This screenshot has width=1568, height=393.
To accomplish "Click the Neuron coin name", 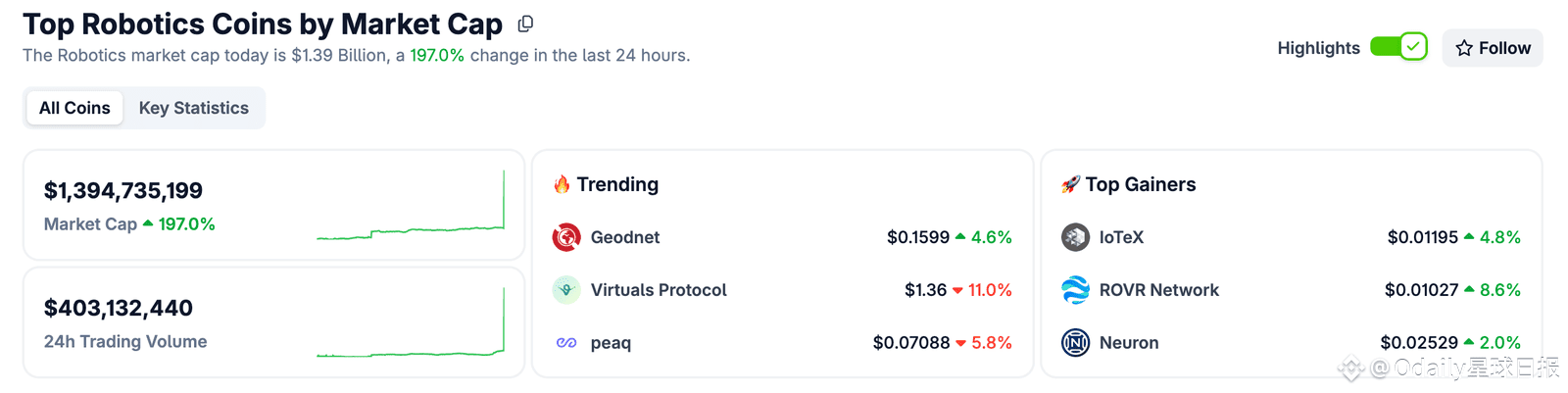I will click(x=1129, y=343).
